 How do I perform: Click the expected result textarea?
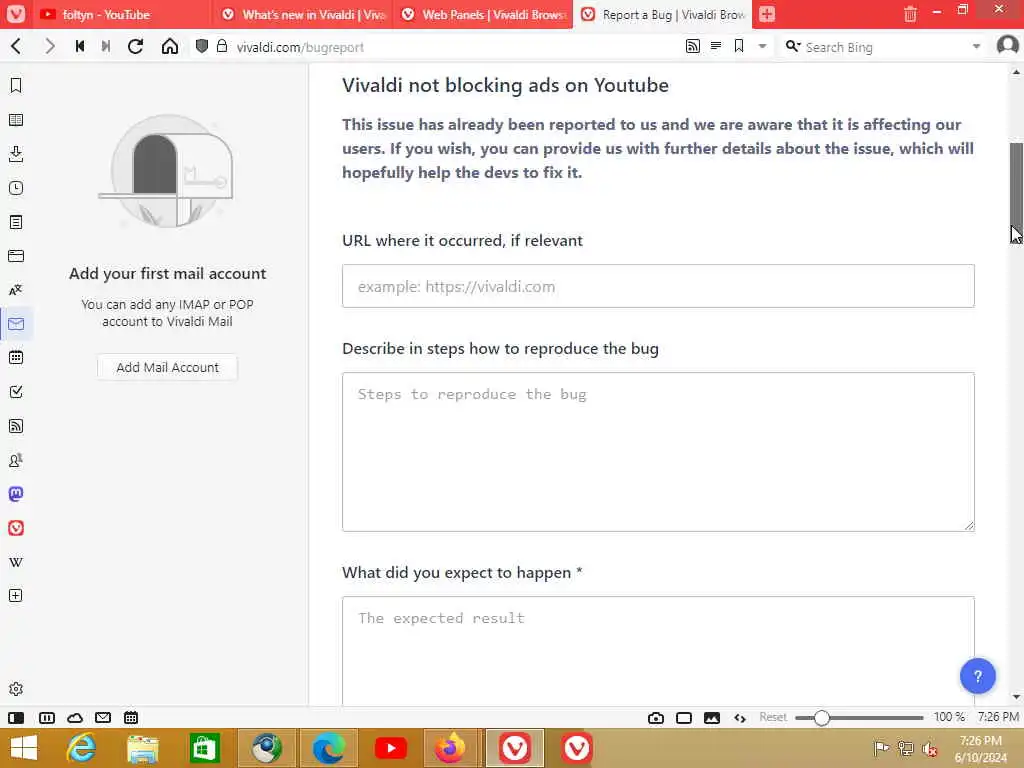coord(658,650)
